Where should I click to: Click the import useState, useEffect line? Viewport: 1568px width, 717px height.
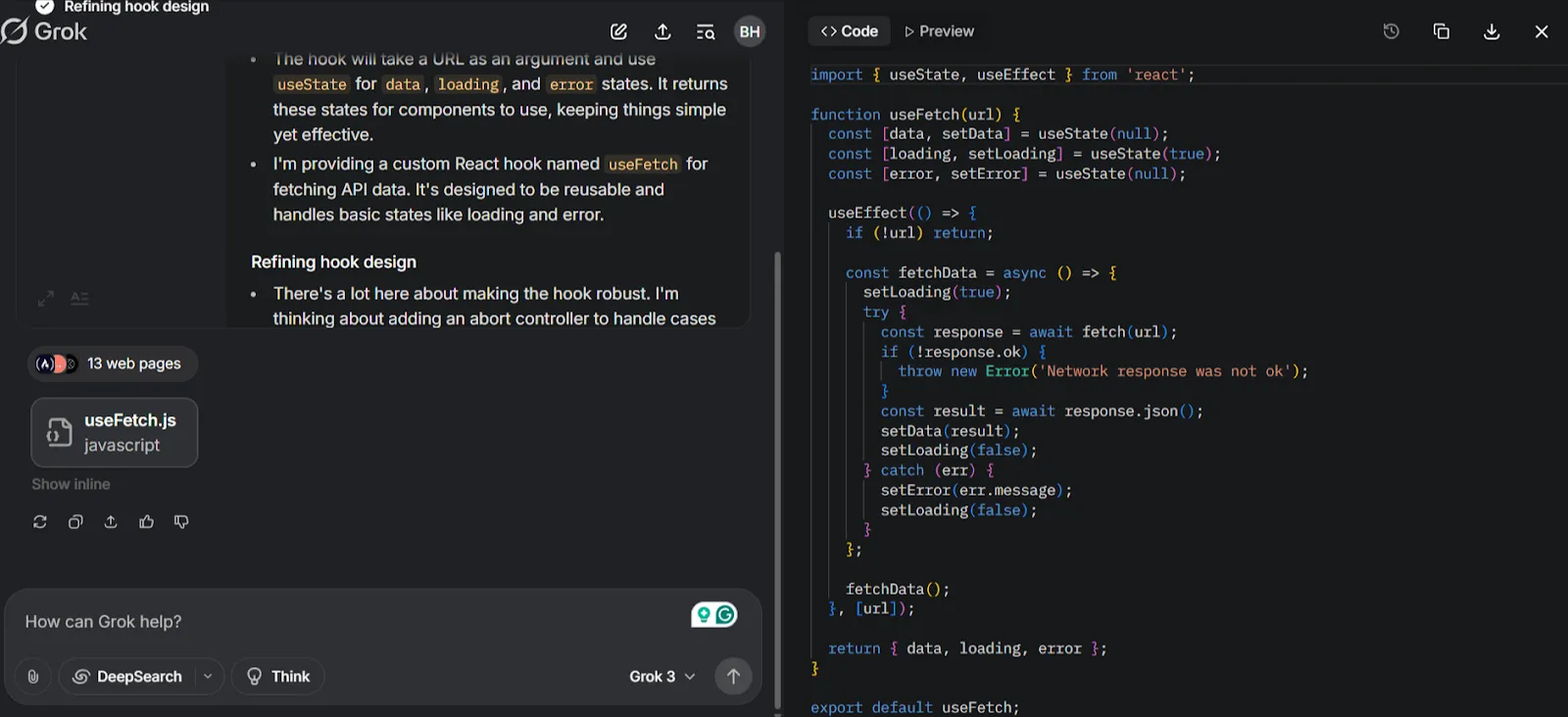pos(1003,74)
